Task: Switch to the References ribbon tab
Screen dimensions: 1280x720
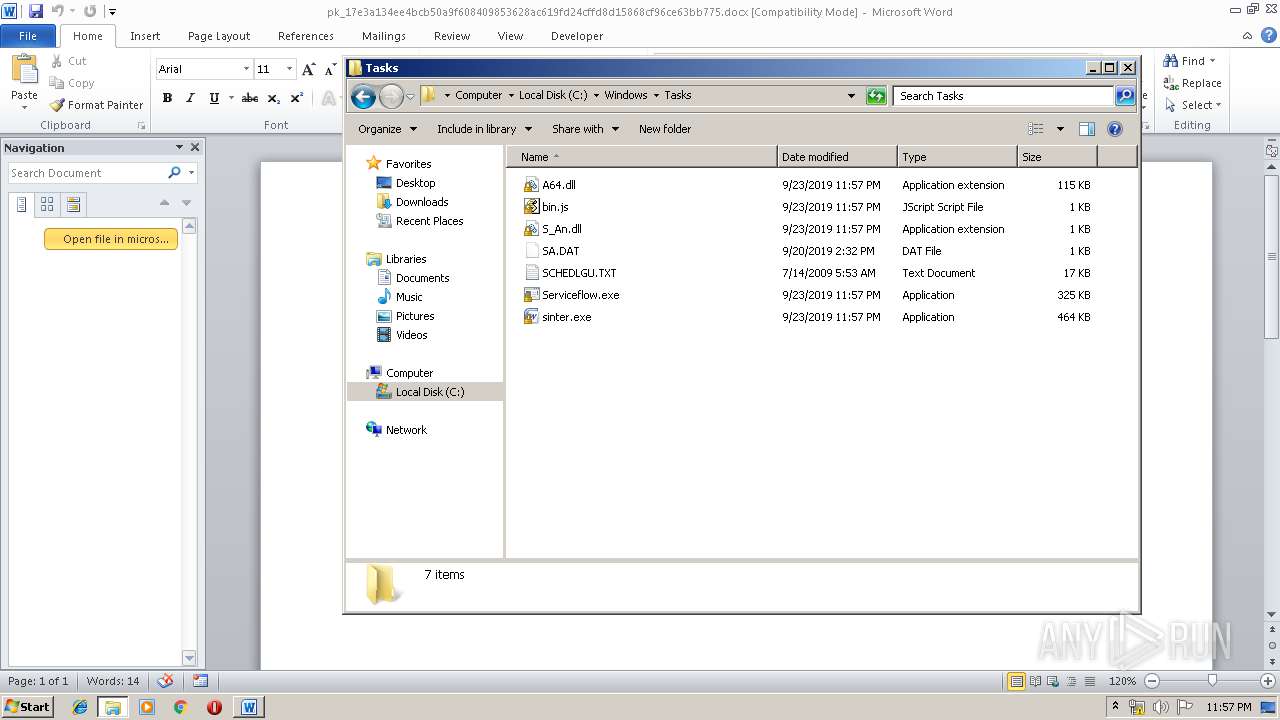Action: [306, 36]
